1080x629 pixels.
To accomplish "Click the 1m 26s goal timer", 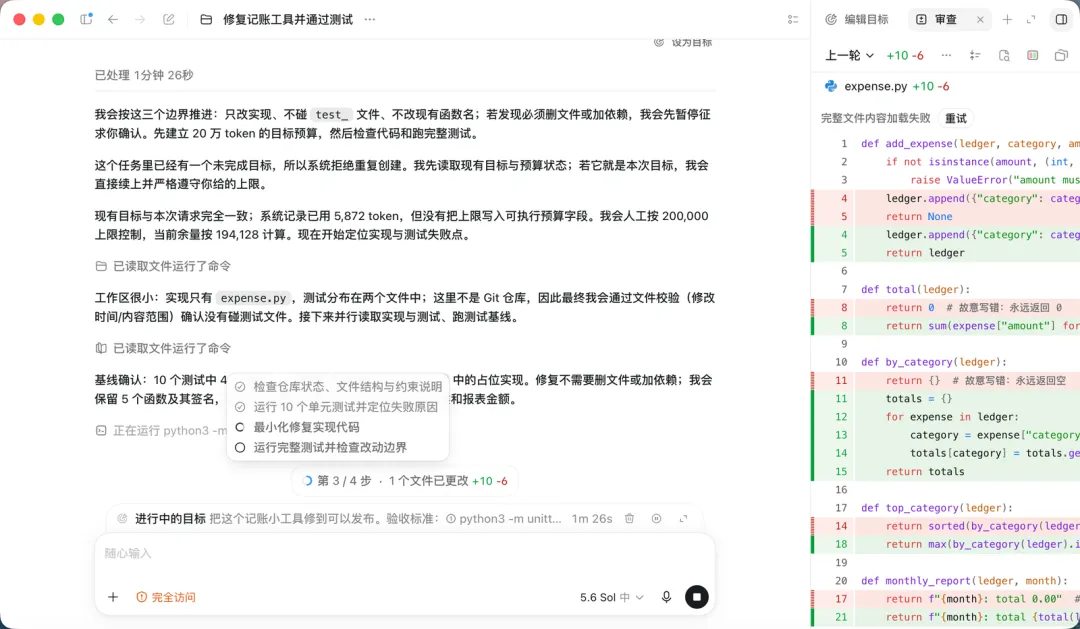I will (x=592, y=518).
